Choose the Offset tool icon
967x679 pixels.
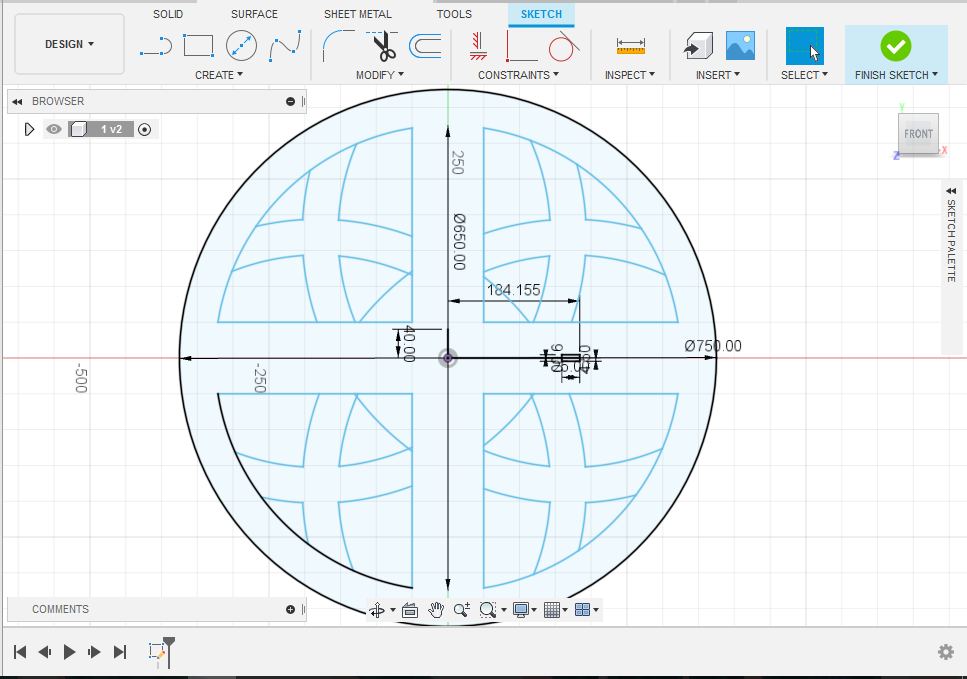point(425,46)
